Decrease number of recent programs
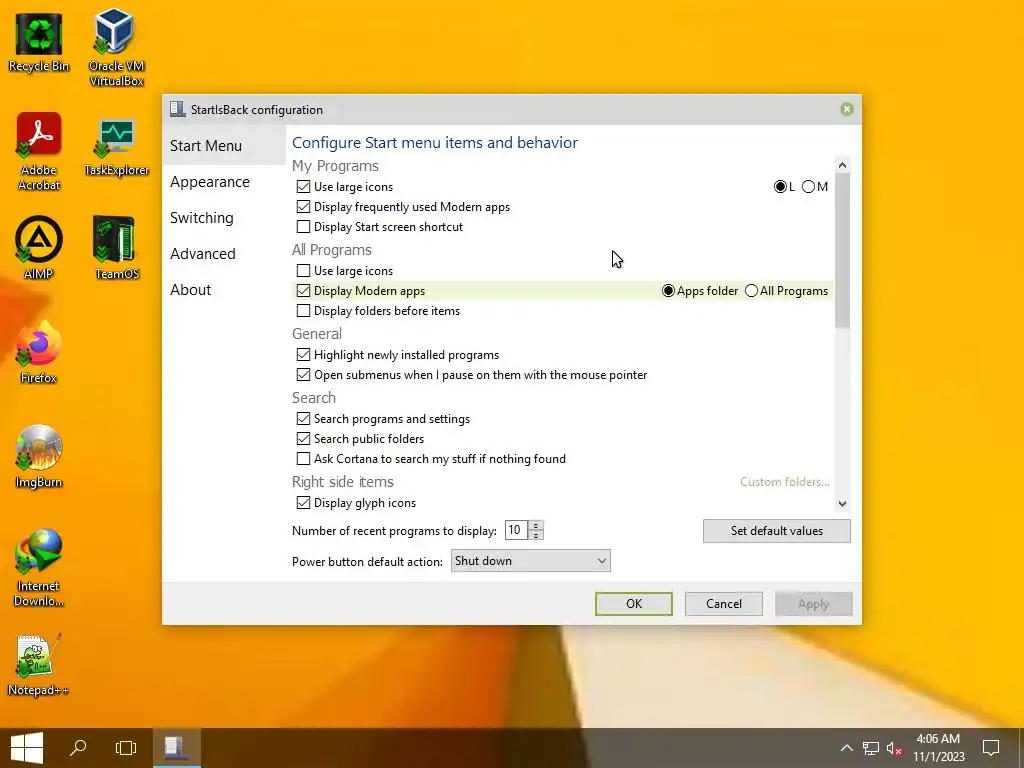The height and width of the screenshot is (768, 1024). point(536,536)
